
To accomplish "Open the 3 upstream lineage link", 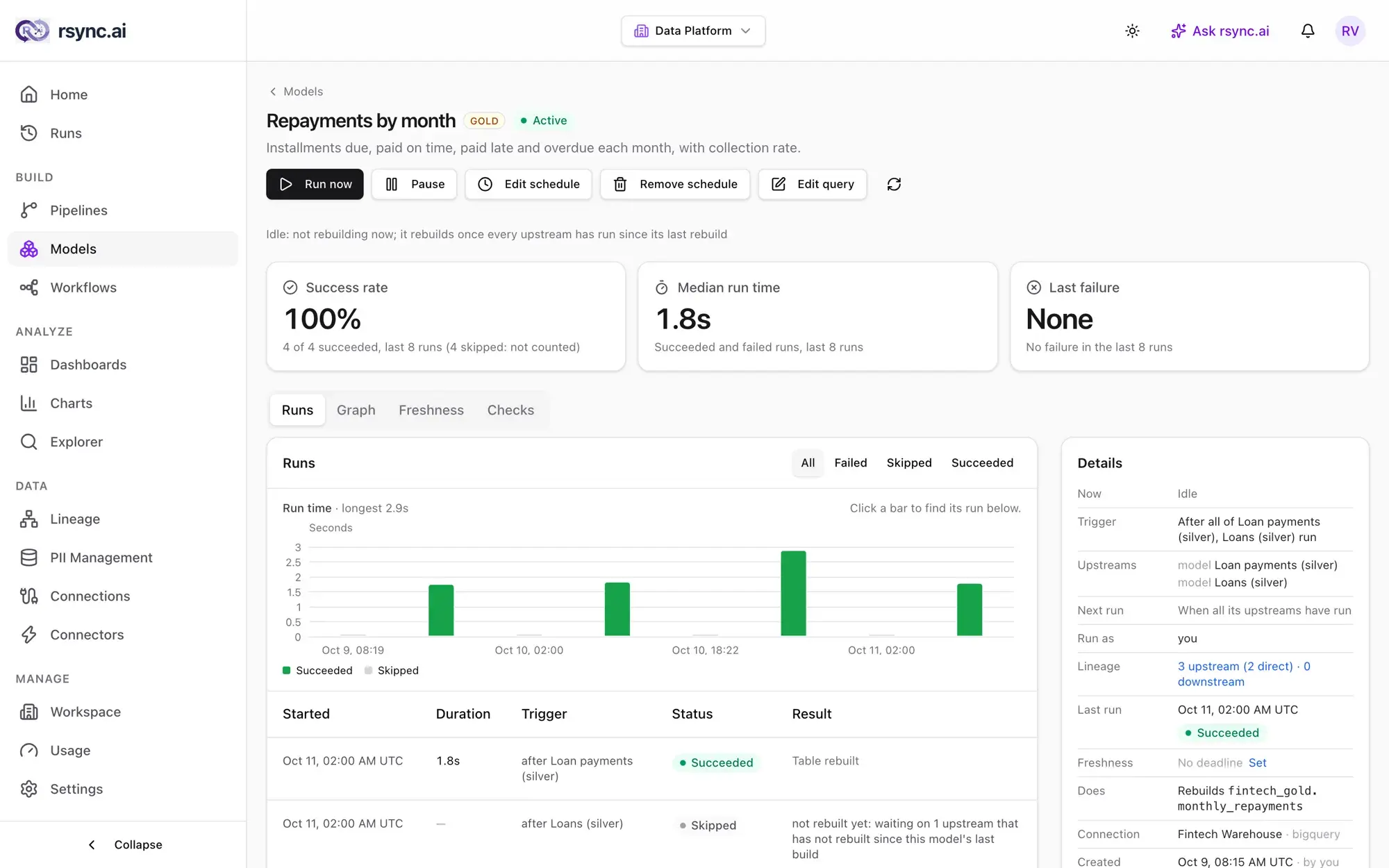I will pyautogui.click(x=1243, y=674).
